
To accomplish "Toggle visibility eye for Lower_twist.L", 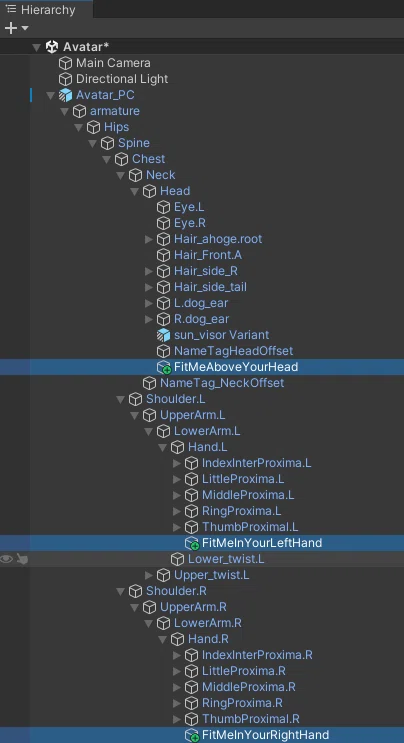I will [6, 559].
